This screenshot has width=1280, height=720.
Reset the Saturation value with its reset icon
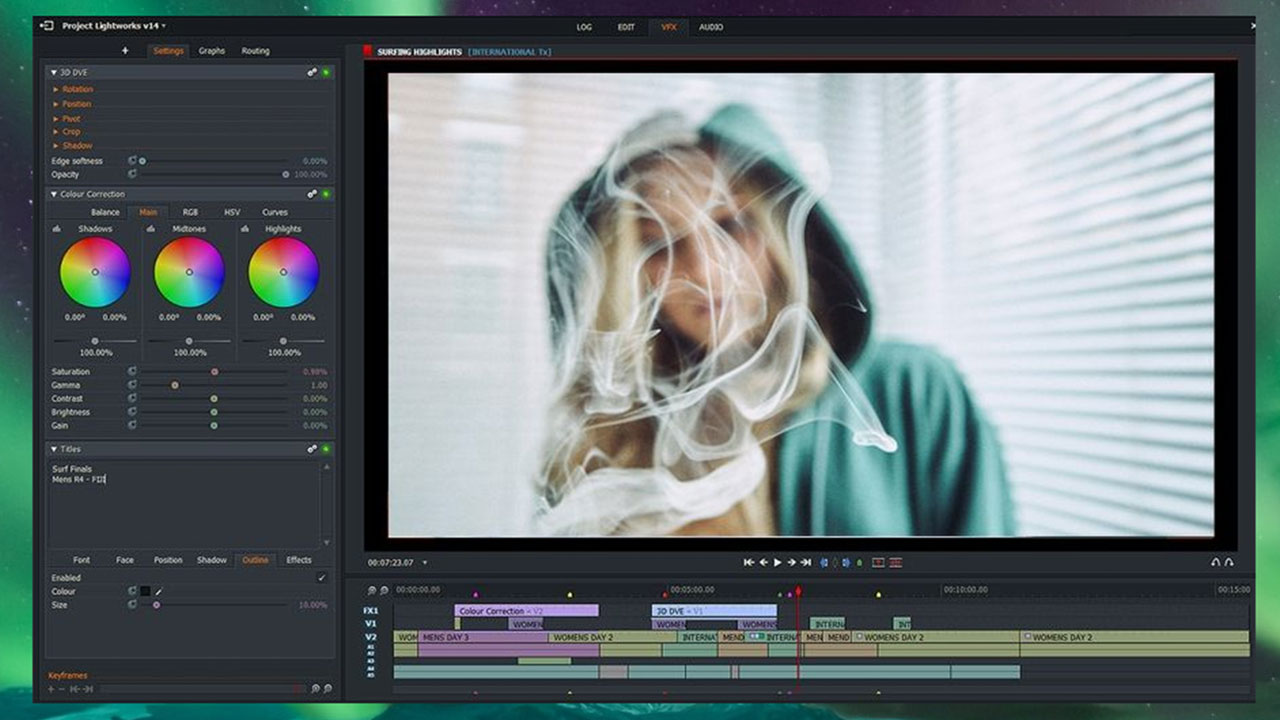pyautogui.click(x=134, y=371)
